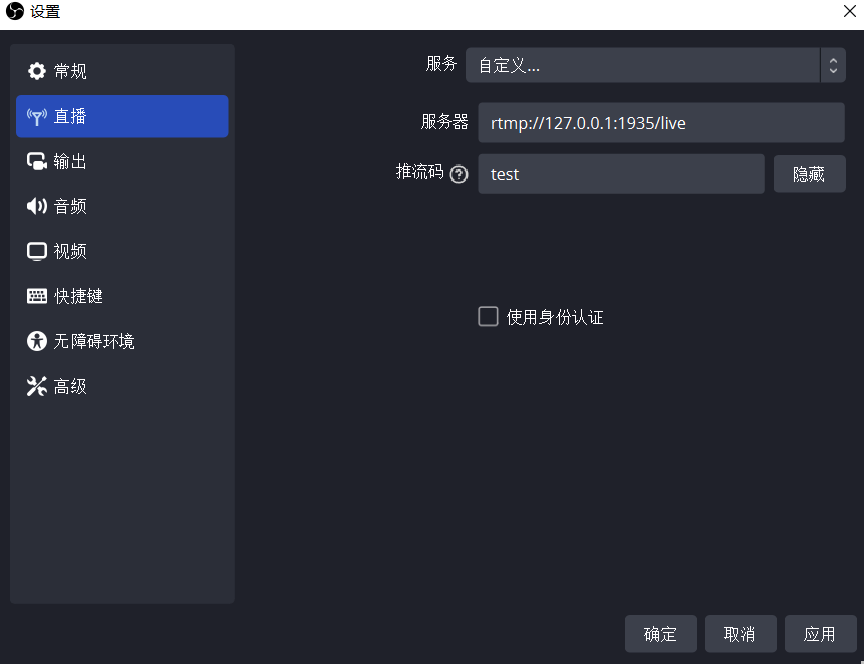Image resolution: width=864 pixels, height=664 pixels.
Task: Open the 音频 tab label
Action: [x=70, y=206]
